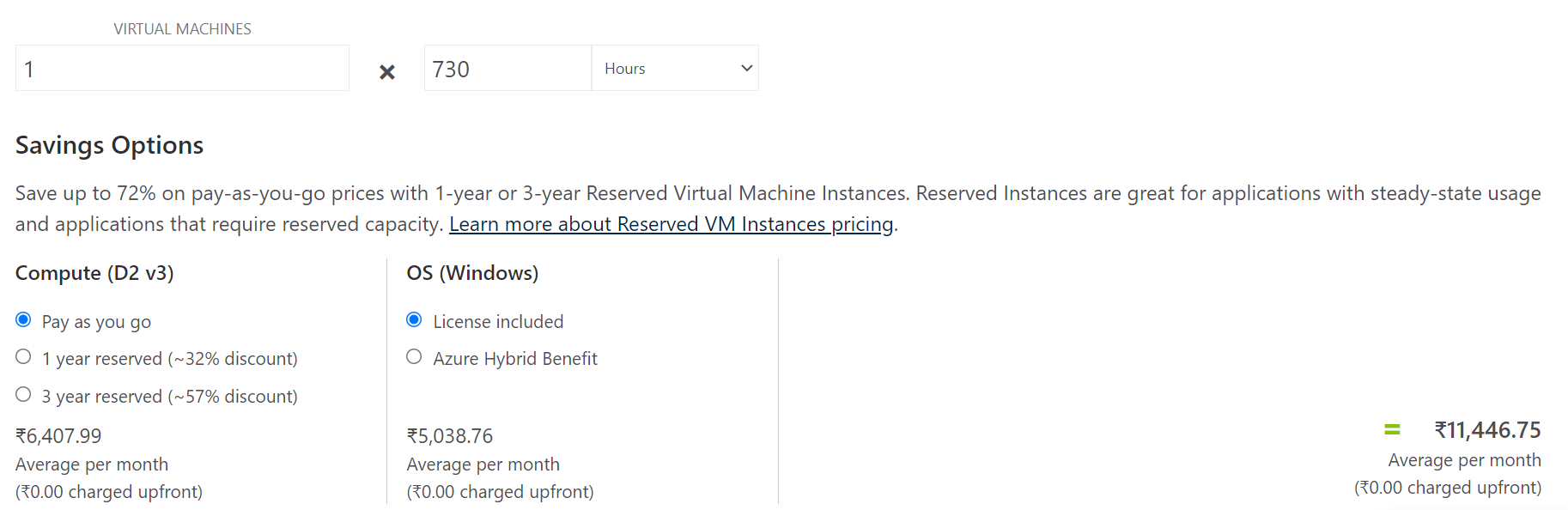This screenshot has height=510, width=1568.
Task: Click Average per month under total price
Action: tap(1464, 460)
